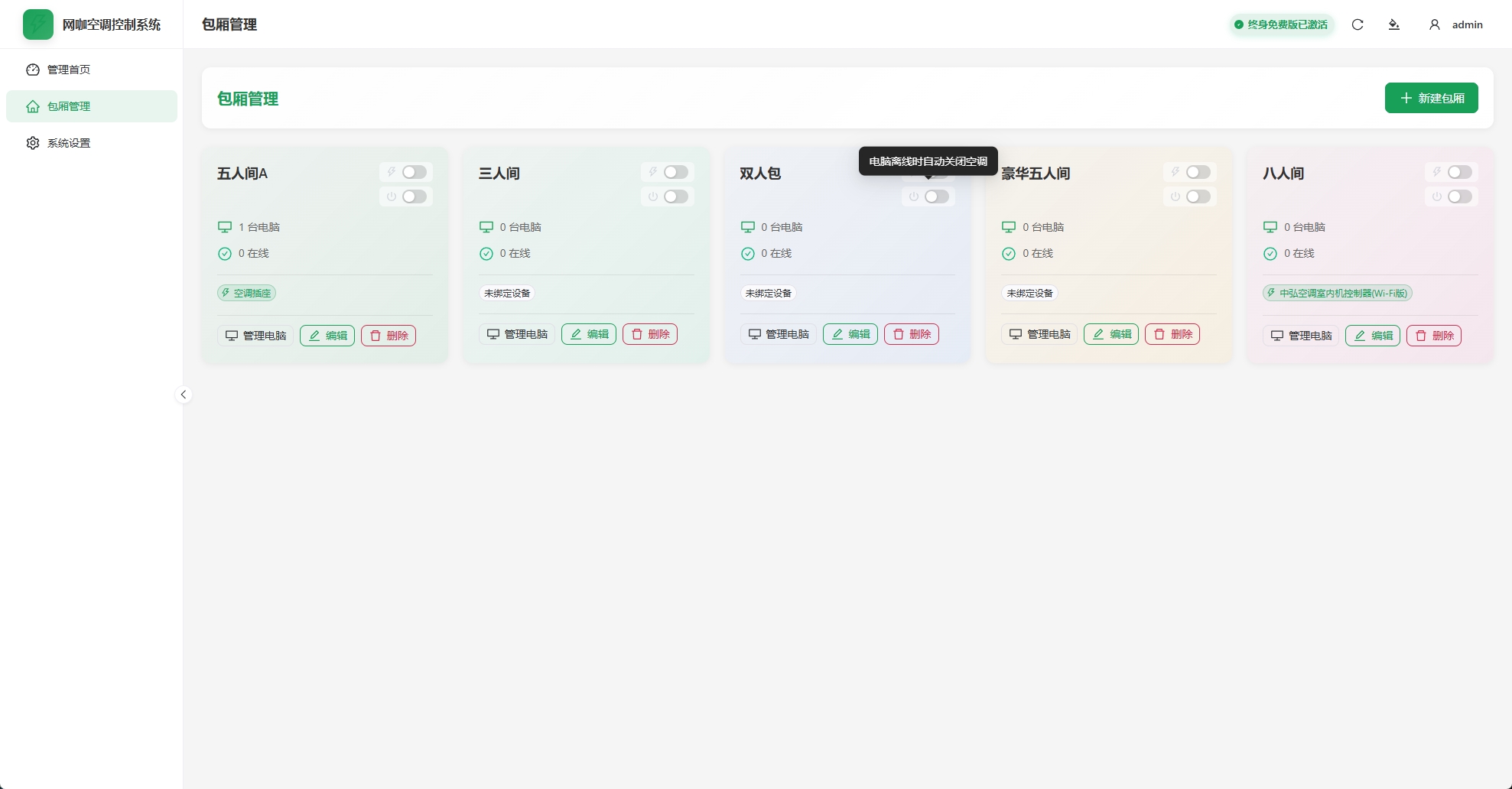Click the 中弘空调室内机控制器 device tag

pos(1337,293)
